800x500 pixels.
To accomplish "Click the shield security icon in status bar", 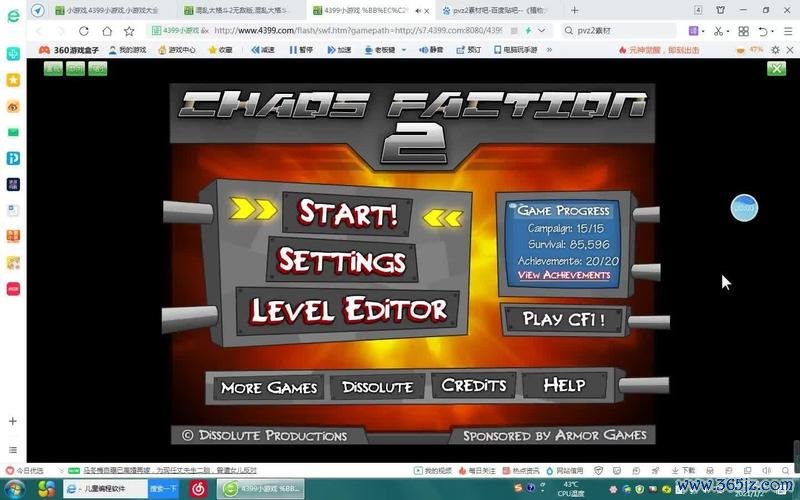I will 599,470.
